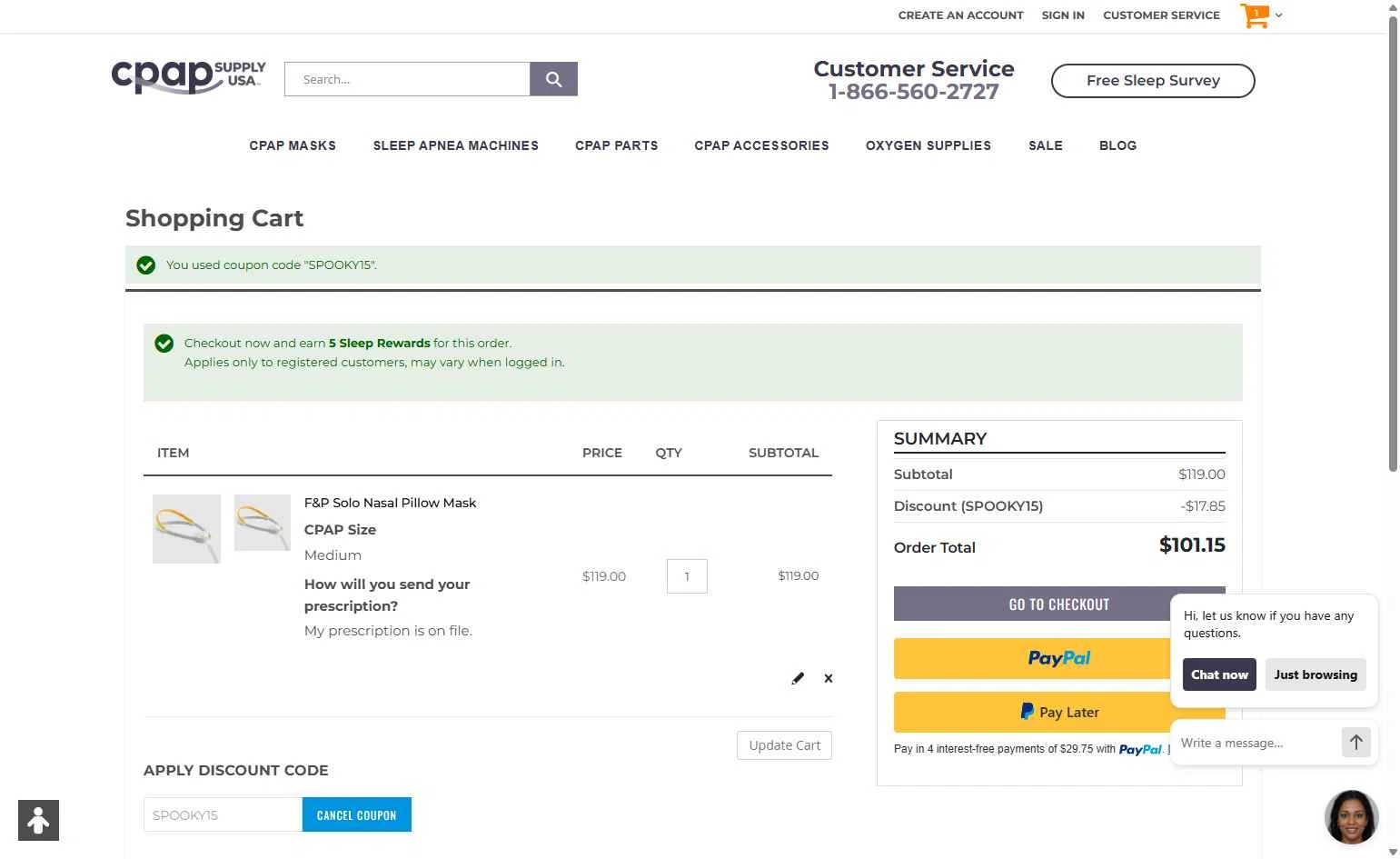Click the page vertical scrollbar
This screenshot has height=859, width=1400.
[x=1393, y=245]
